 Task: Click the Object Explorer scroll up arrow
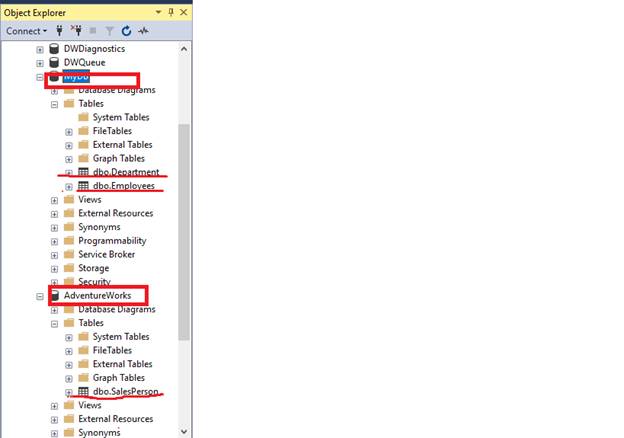(184, 49)
